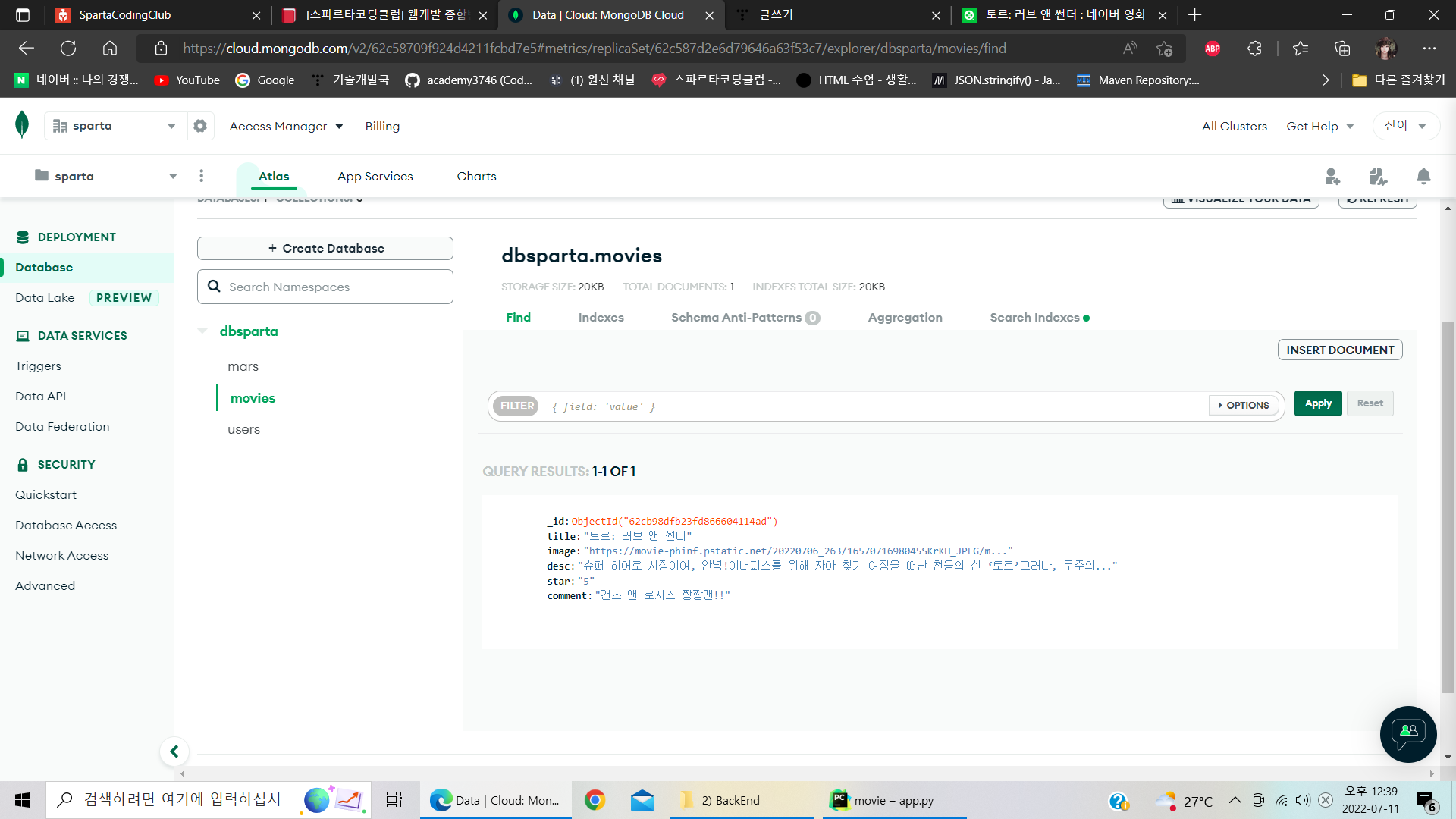Expand query OPTIONS
The height and width of the screenshot is (819, 1456).
click(x=1244, y=406)
